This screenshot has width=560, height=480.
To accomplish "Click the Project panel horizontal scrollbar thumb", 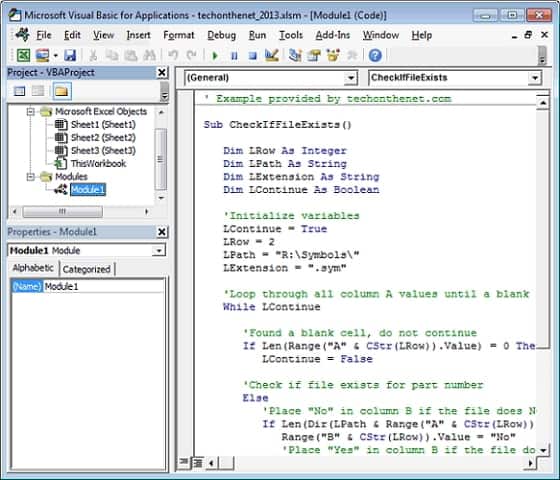I will coord(62,211).
